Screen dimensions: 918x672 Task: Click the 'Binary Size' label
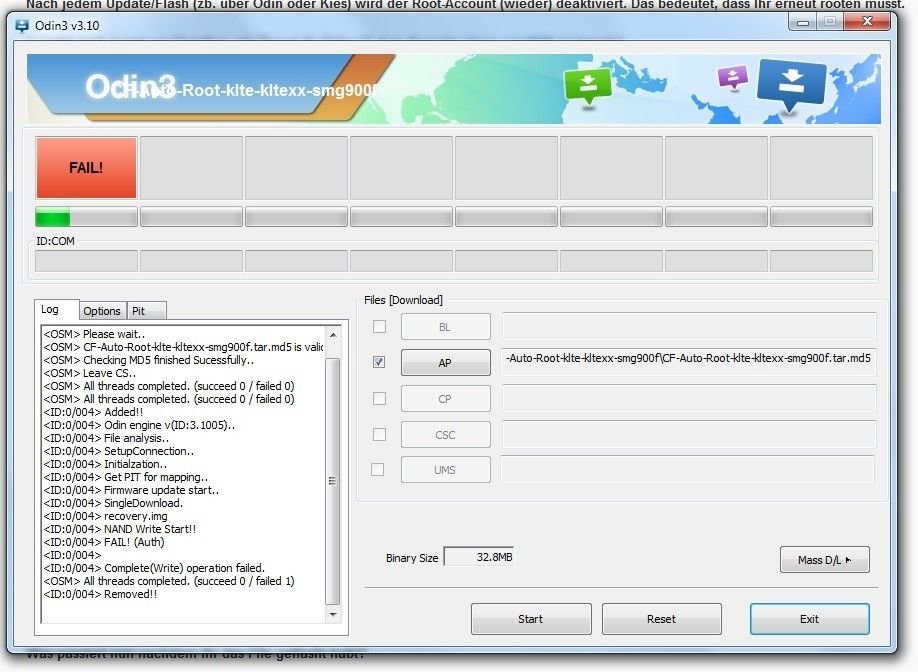coord(412,558)
